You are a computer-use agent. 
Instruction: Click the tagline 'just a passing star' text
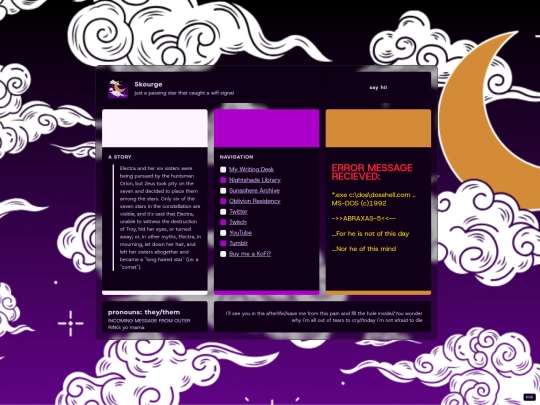click(x=184, y=93)
